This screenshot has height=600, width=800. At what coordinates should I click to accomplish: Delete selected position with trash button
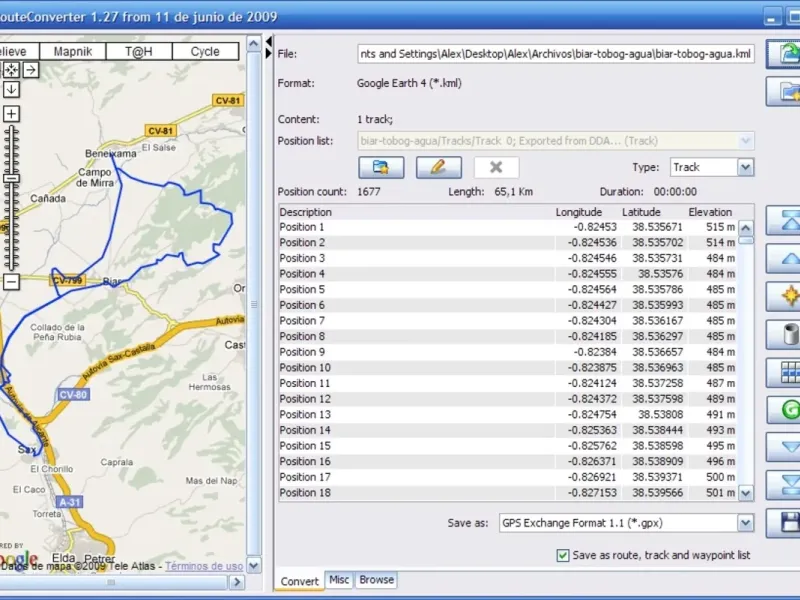coord(784,335)
